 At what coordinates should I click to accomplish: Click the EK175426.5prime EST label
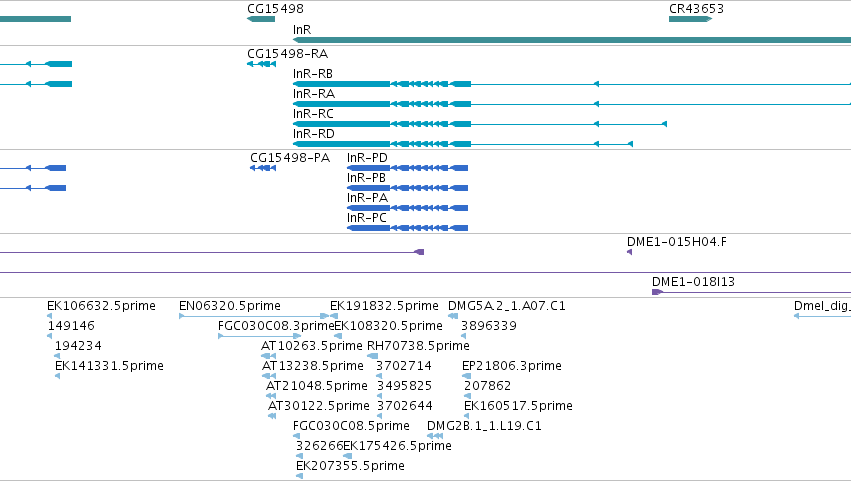point(397,446)
